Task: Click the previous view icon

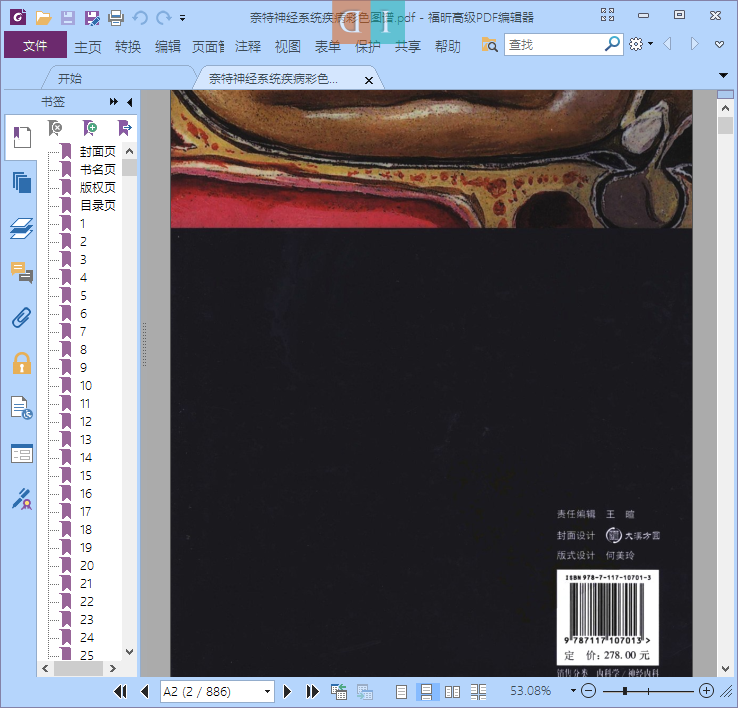Action: click(339, 692)
